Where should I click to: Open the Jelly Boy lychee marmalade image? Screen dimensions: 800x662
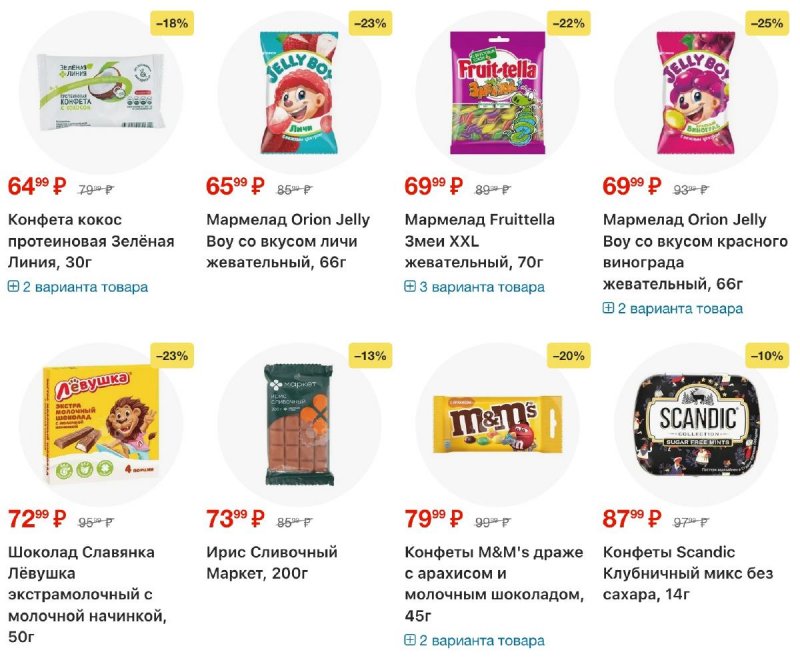(297, 95)
